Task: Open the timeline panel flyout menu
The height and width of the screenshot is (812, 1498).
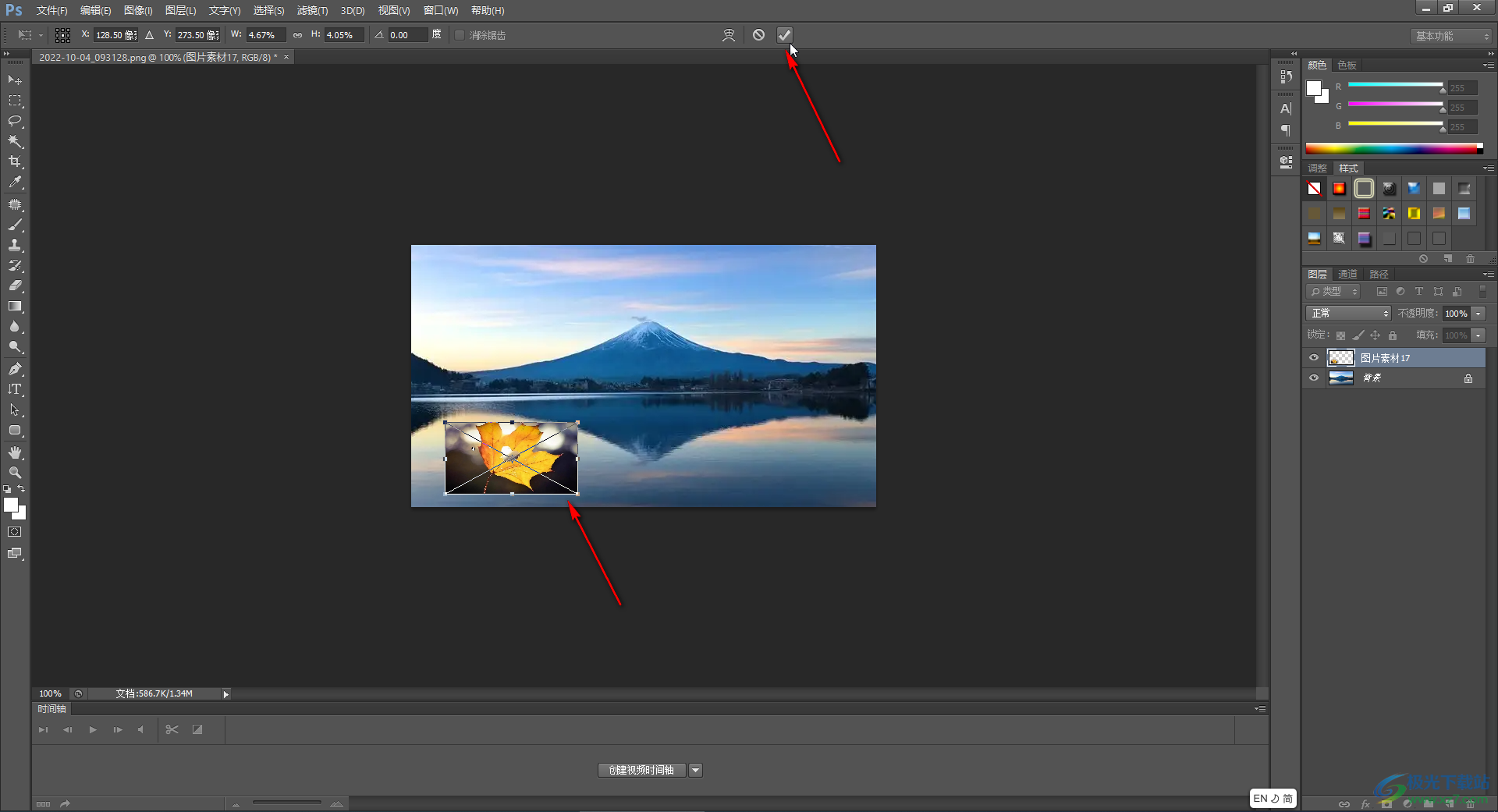Action: pyautogui.click(x=1260, y=709)
